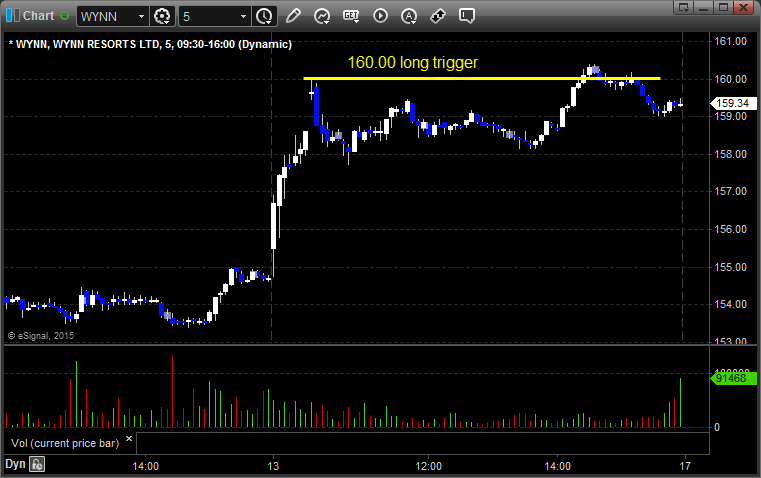Click the 159.34 current price marker
The height and width of the screenshot is (478, 761).
coord(733,103)
